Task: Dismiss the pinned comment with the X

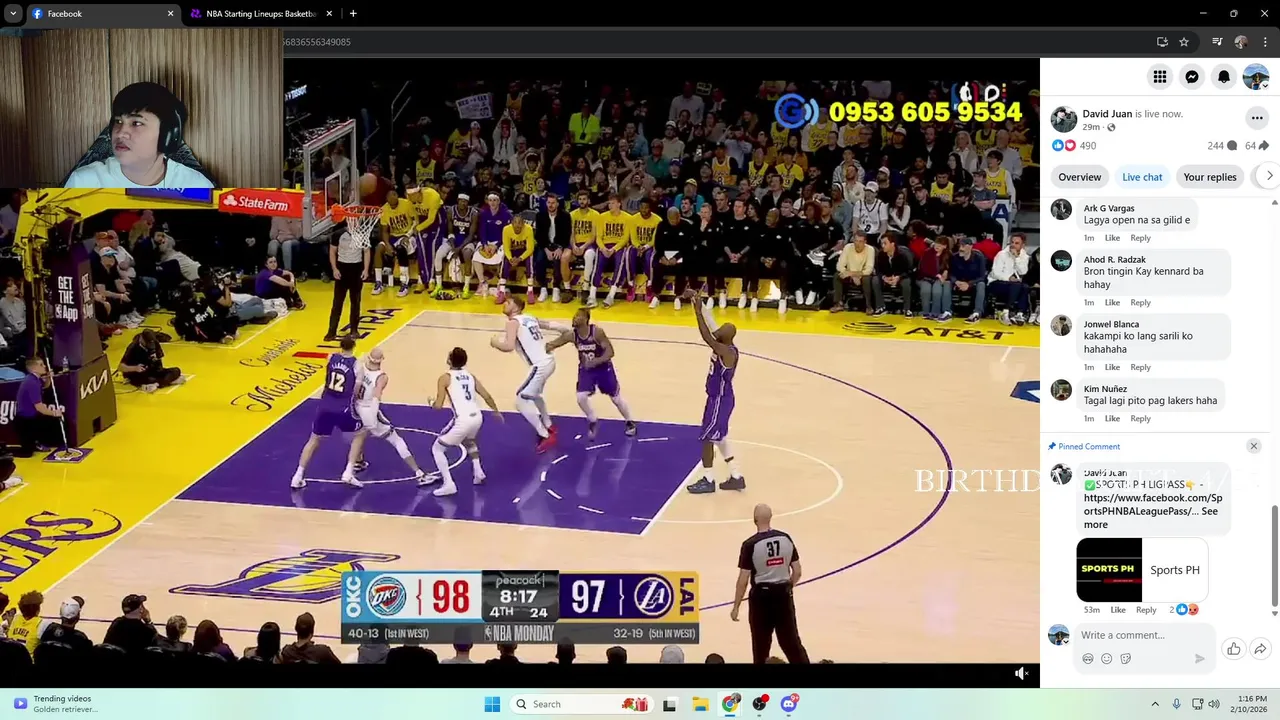Action: [1254, 446]
